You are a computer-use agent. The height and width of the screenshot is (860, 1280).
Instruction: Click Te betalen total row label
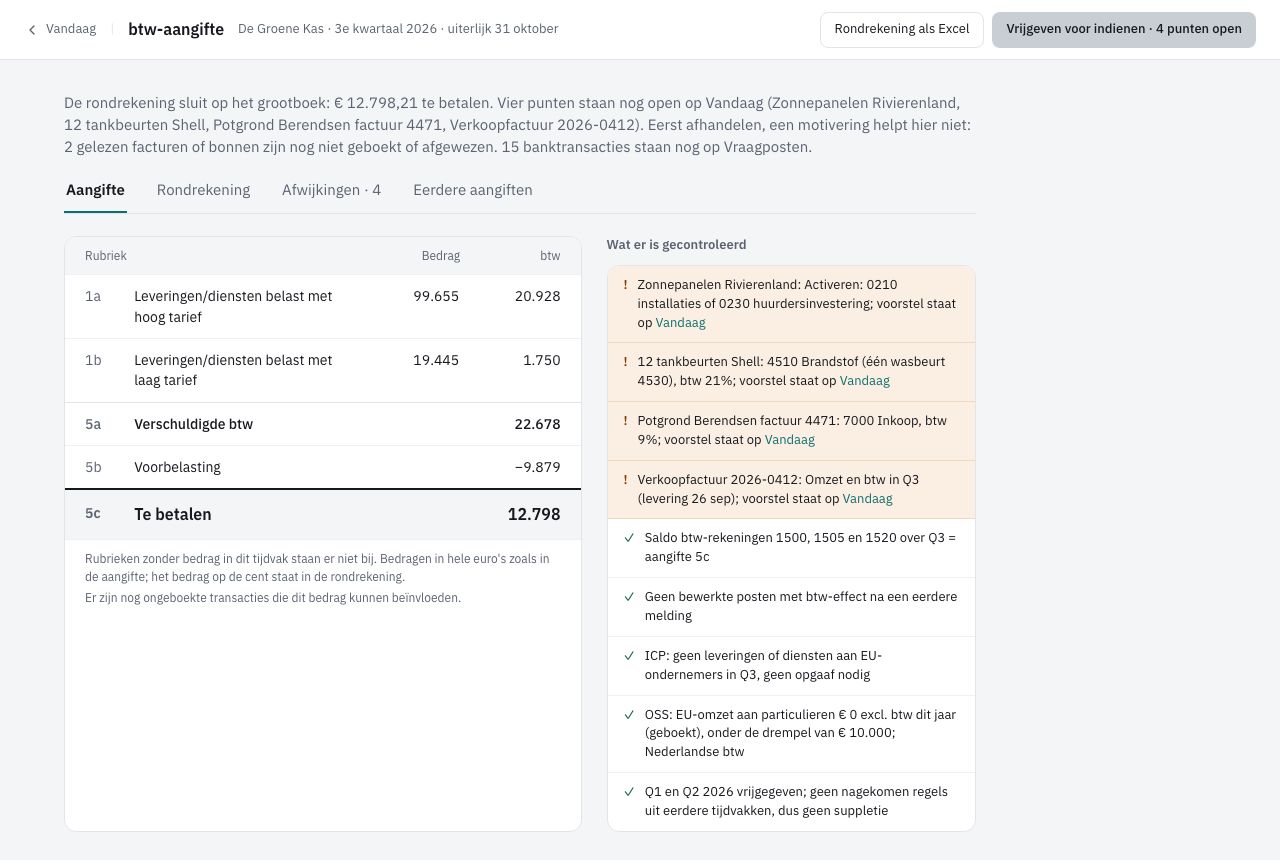(173, 514)
